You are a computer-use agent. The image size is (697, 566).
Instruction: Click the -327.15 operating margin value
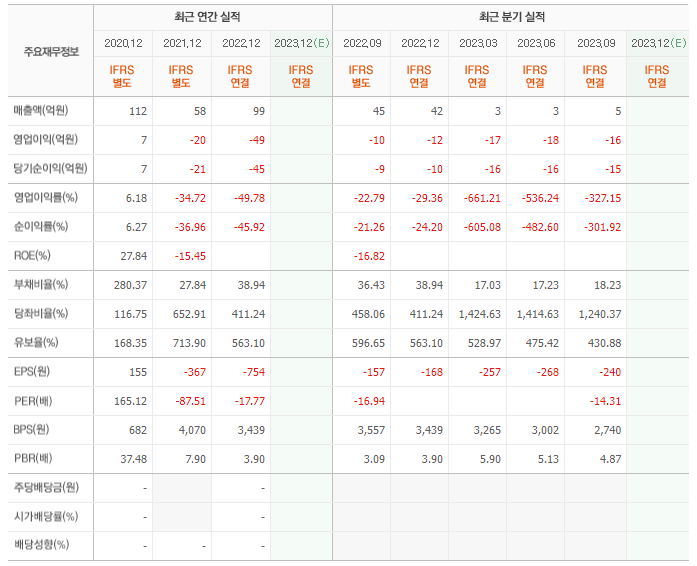click(603, 198)
